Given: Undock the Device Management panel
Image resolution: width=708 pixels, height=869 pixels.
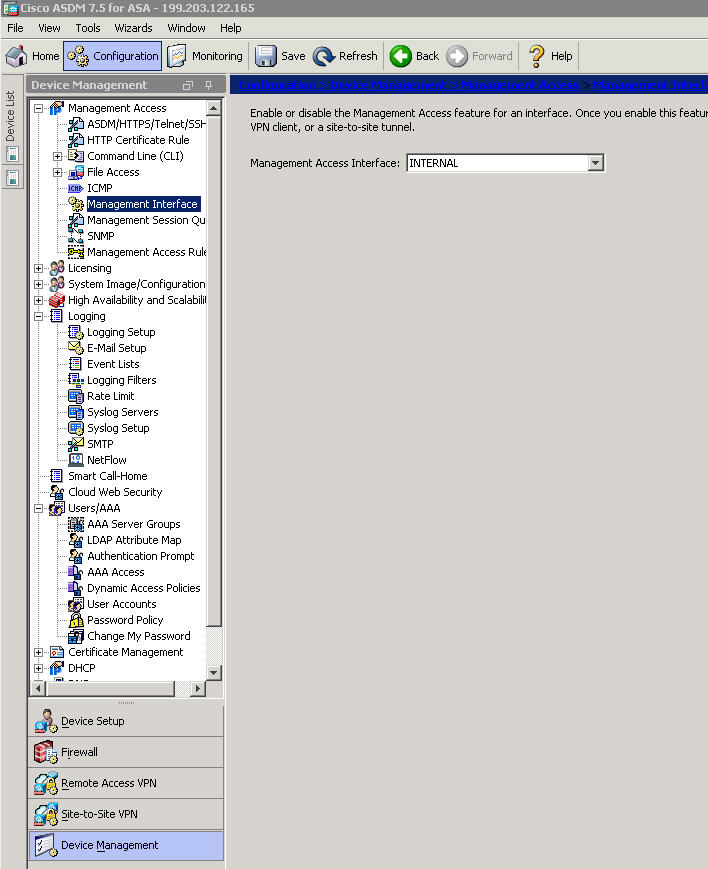Looking at the screenshot, I should 188,85.
